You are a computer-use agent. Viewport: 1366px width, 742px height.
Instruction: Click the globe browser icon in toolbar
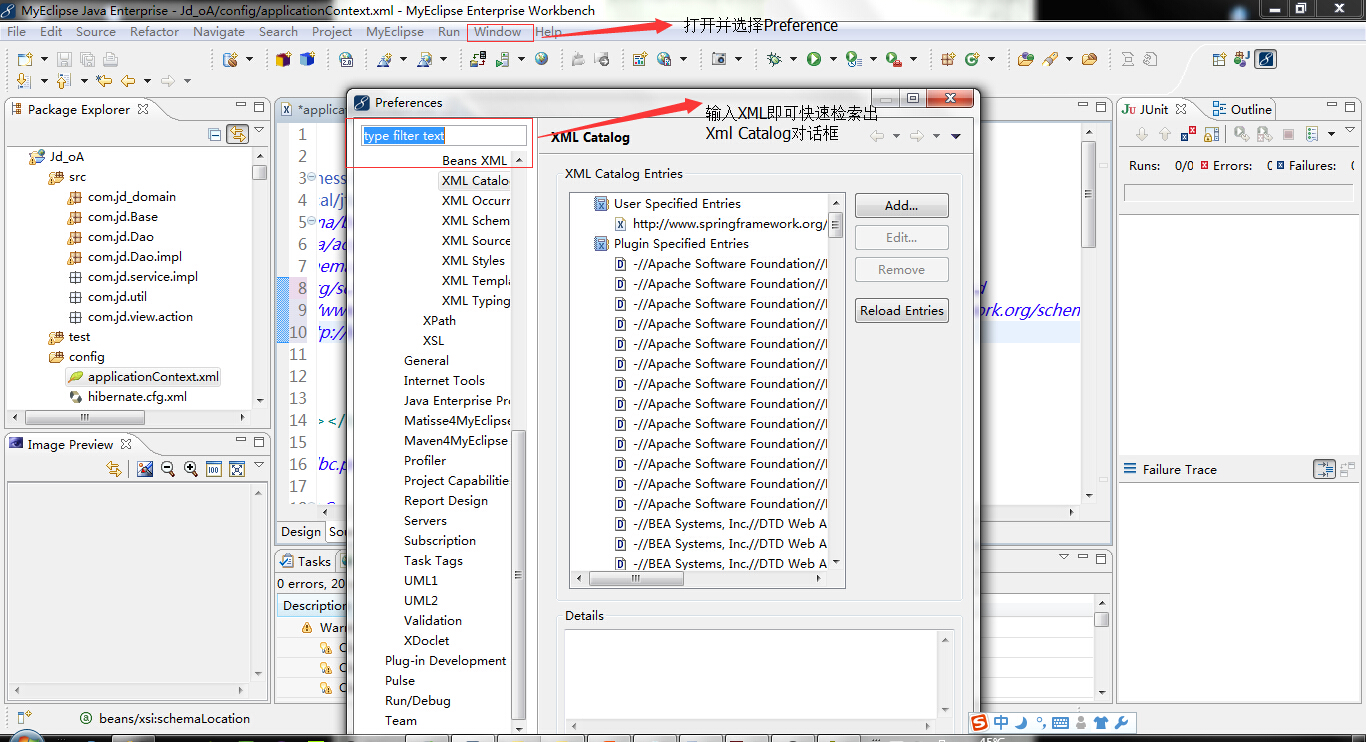[x=541, y=60]
